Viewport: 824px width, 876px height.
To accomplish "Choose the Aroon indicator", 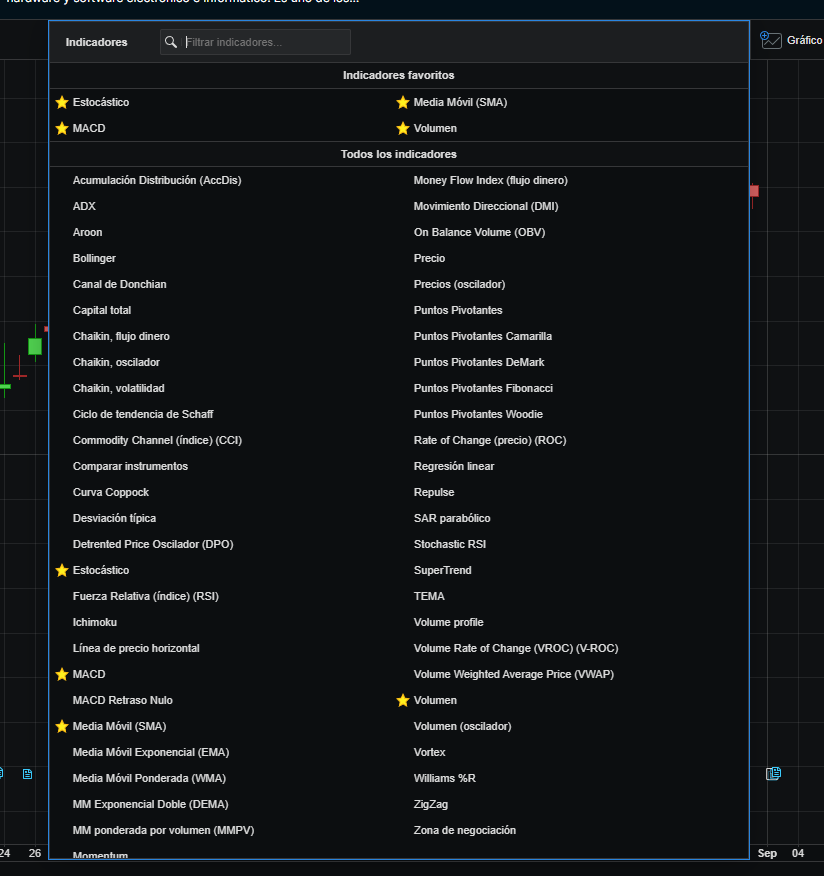I will pos(88,232).
